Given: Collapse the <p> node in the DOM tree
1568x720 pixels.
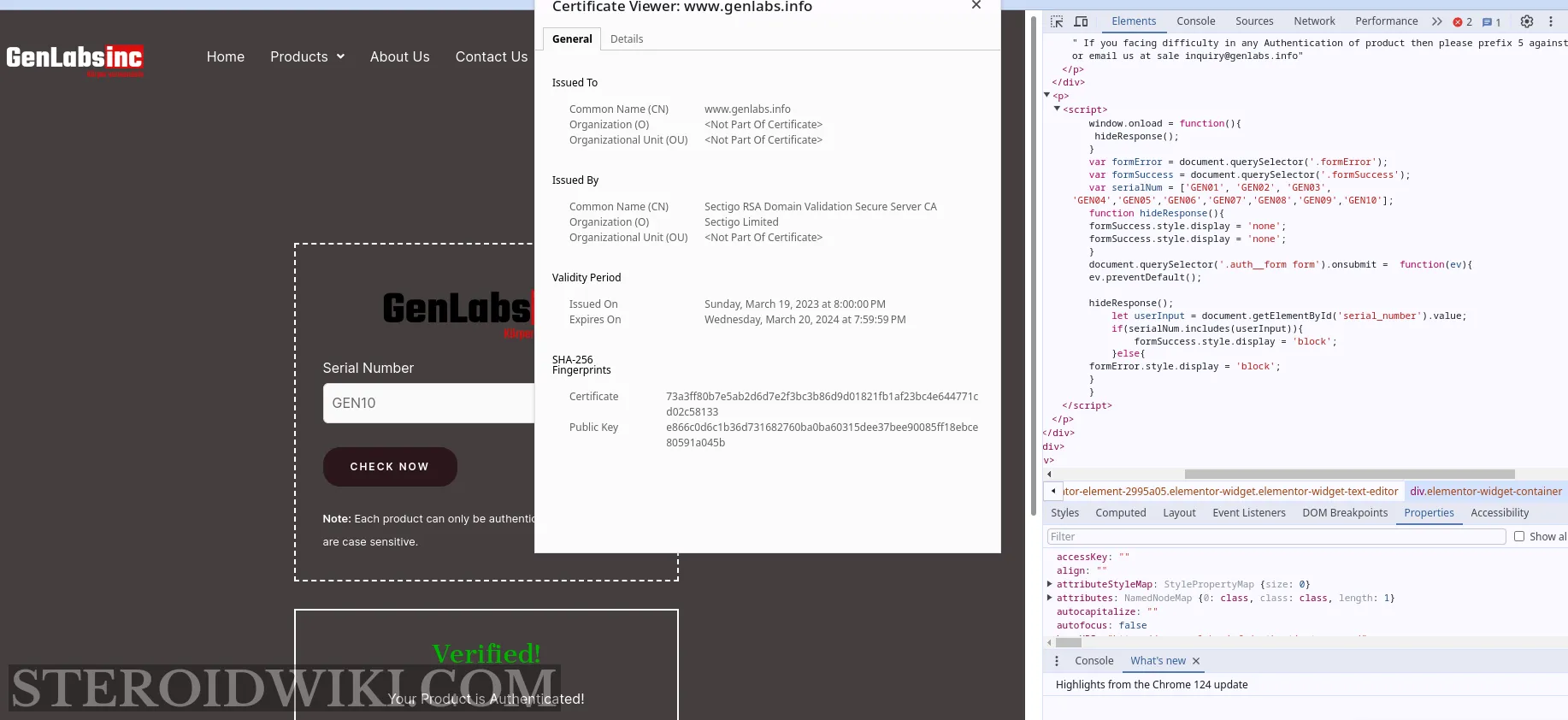Looking at the screenshot, I should [x=1047, y=95].
